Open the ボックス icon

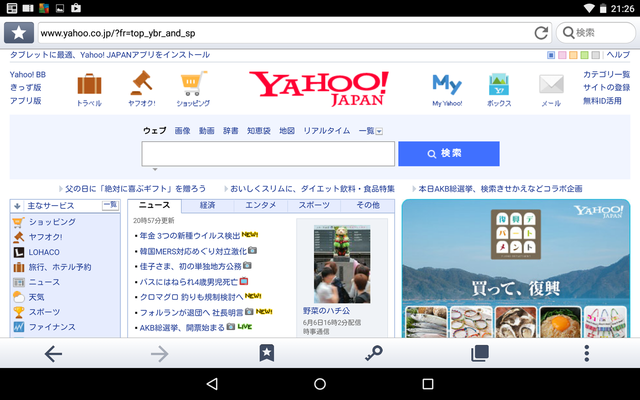[499, 90]
